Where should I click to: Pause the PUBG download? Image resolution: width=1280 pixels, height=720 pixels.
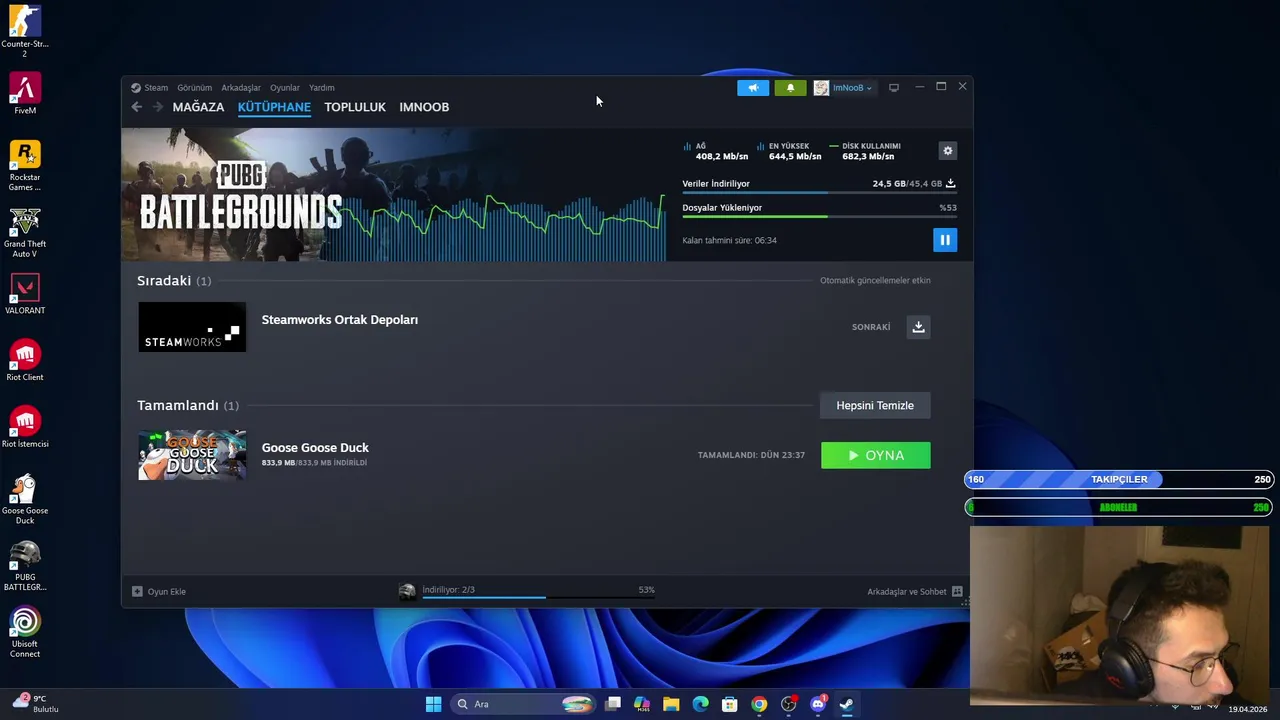coord(945,240)
